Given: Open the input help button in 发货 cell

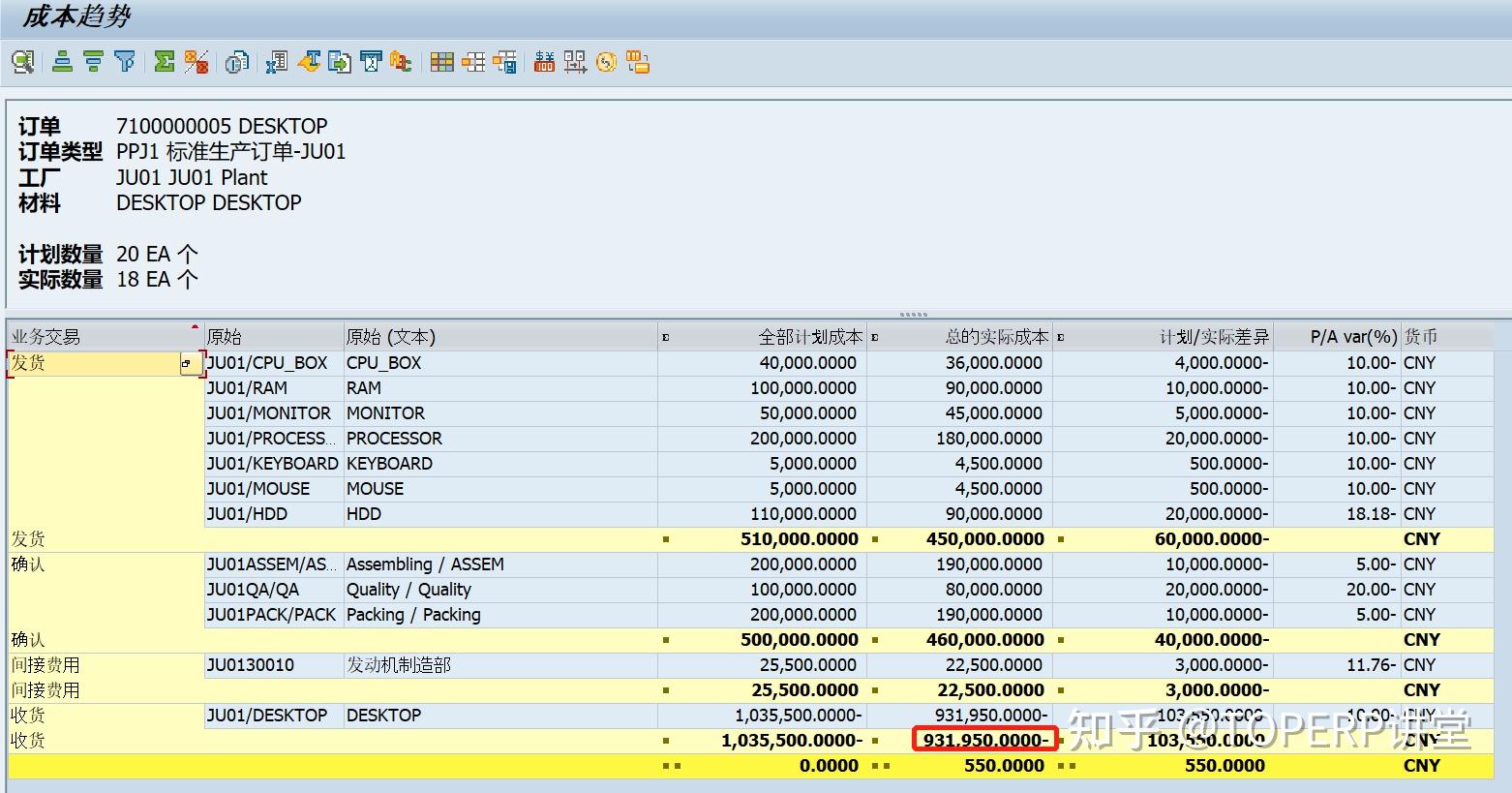Looking at the screenshot, I should [x=190, y=364].
